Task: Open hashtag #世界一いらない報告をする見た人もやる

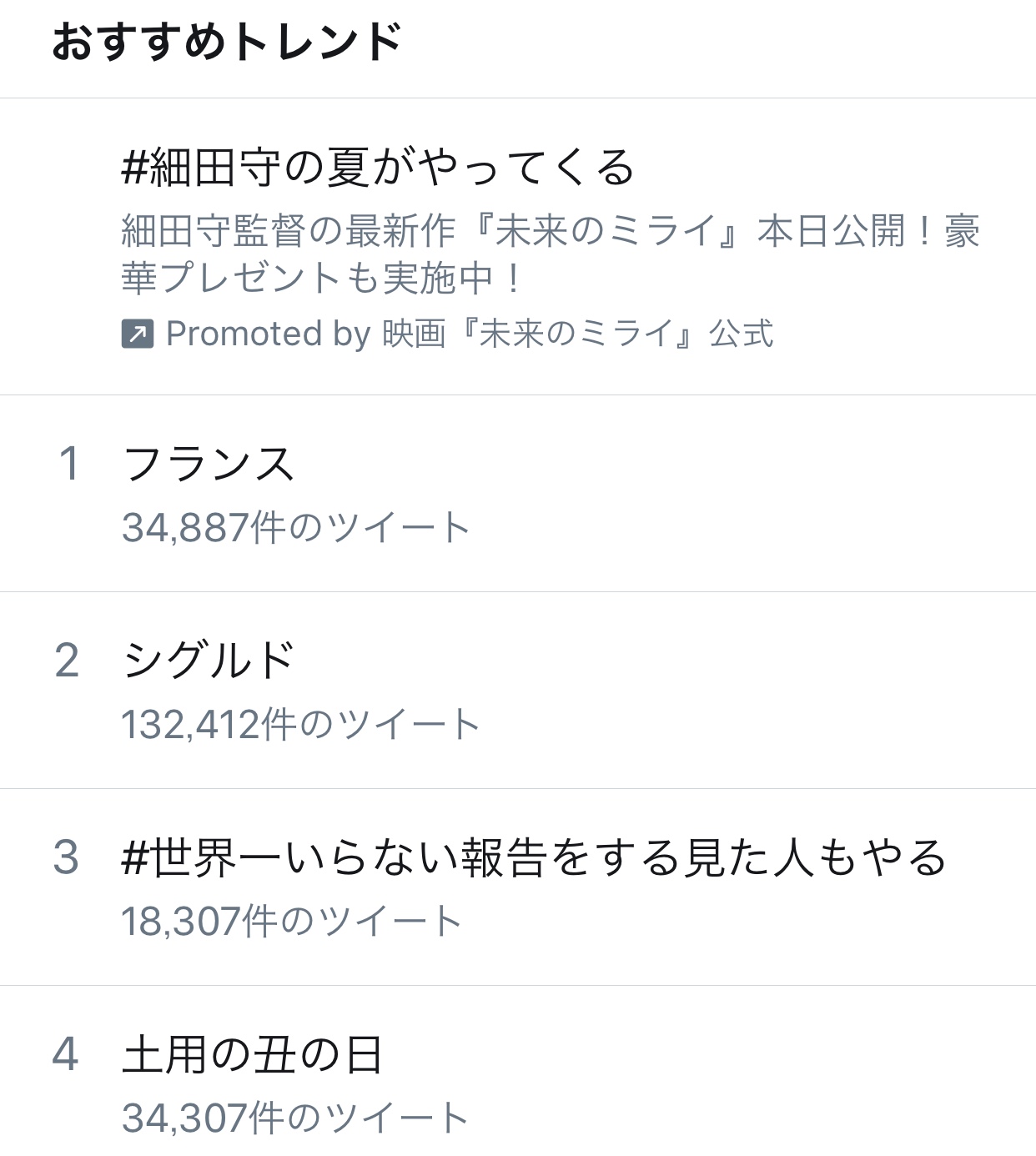Action: [534, 858]
